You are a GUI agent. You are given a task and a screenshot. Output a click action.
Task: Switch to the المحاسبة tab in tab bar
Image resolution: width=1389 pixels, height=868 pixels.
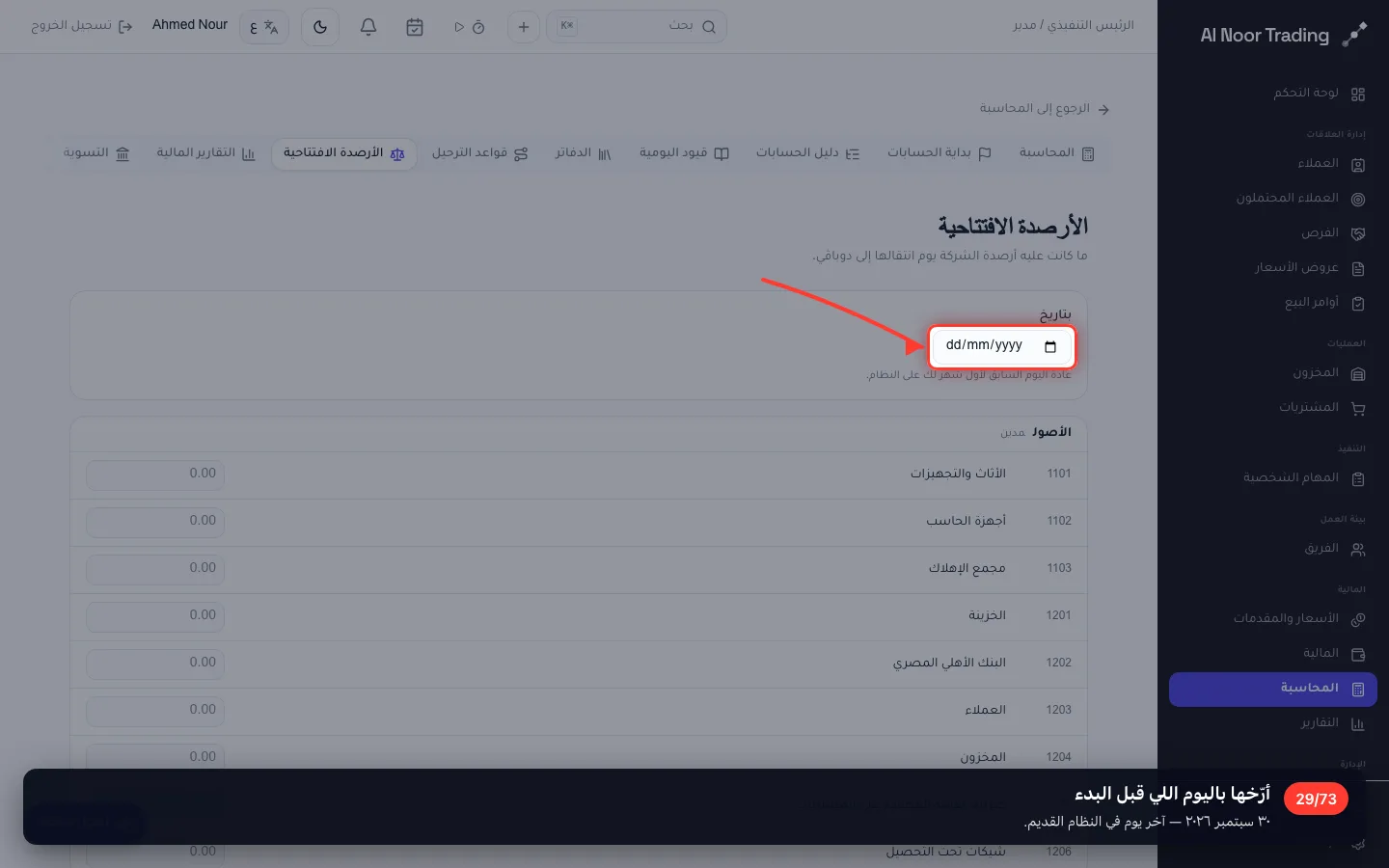pos(1056,153)
